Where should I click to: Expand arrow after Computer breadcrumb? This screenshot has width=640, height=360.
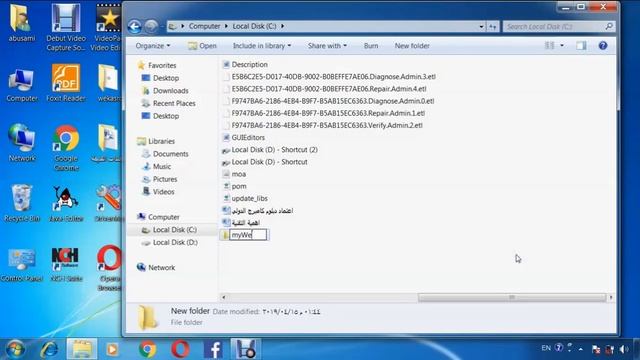[x=227, y=26]
